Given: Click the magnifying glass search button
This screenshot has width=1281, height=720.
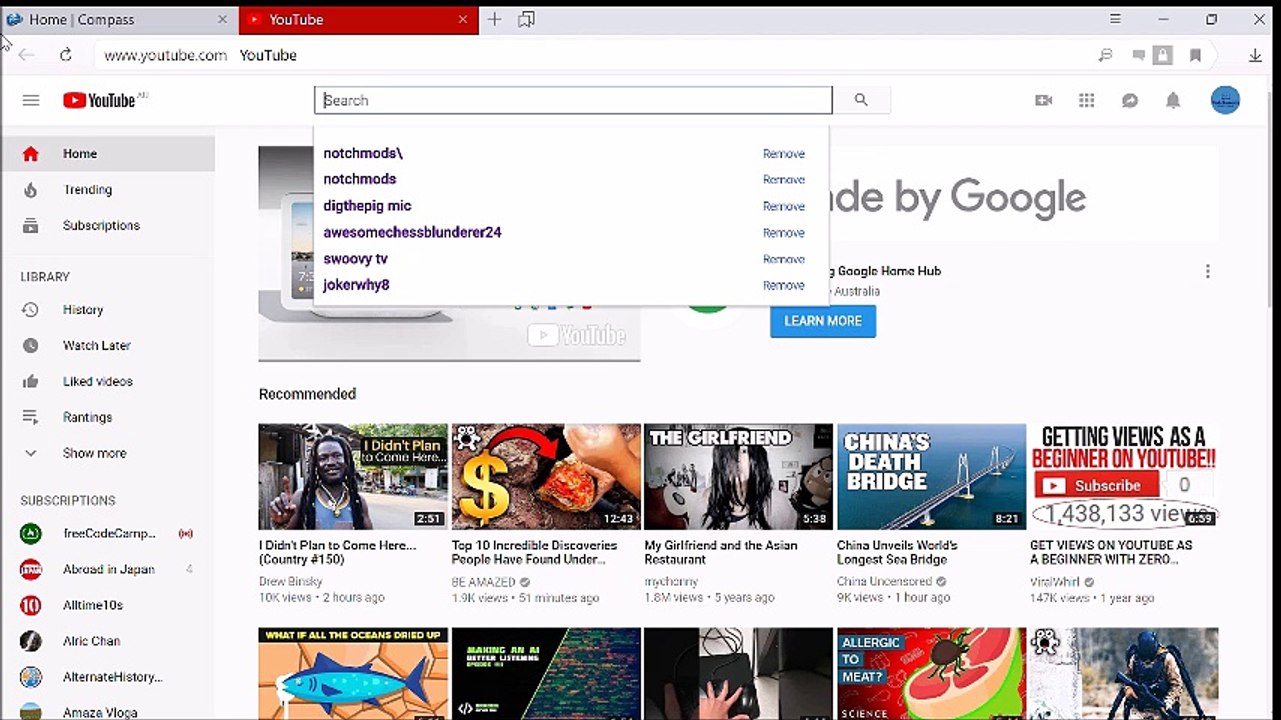Looking at the screenshot, I should pos(861,100).
